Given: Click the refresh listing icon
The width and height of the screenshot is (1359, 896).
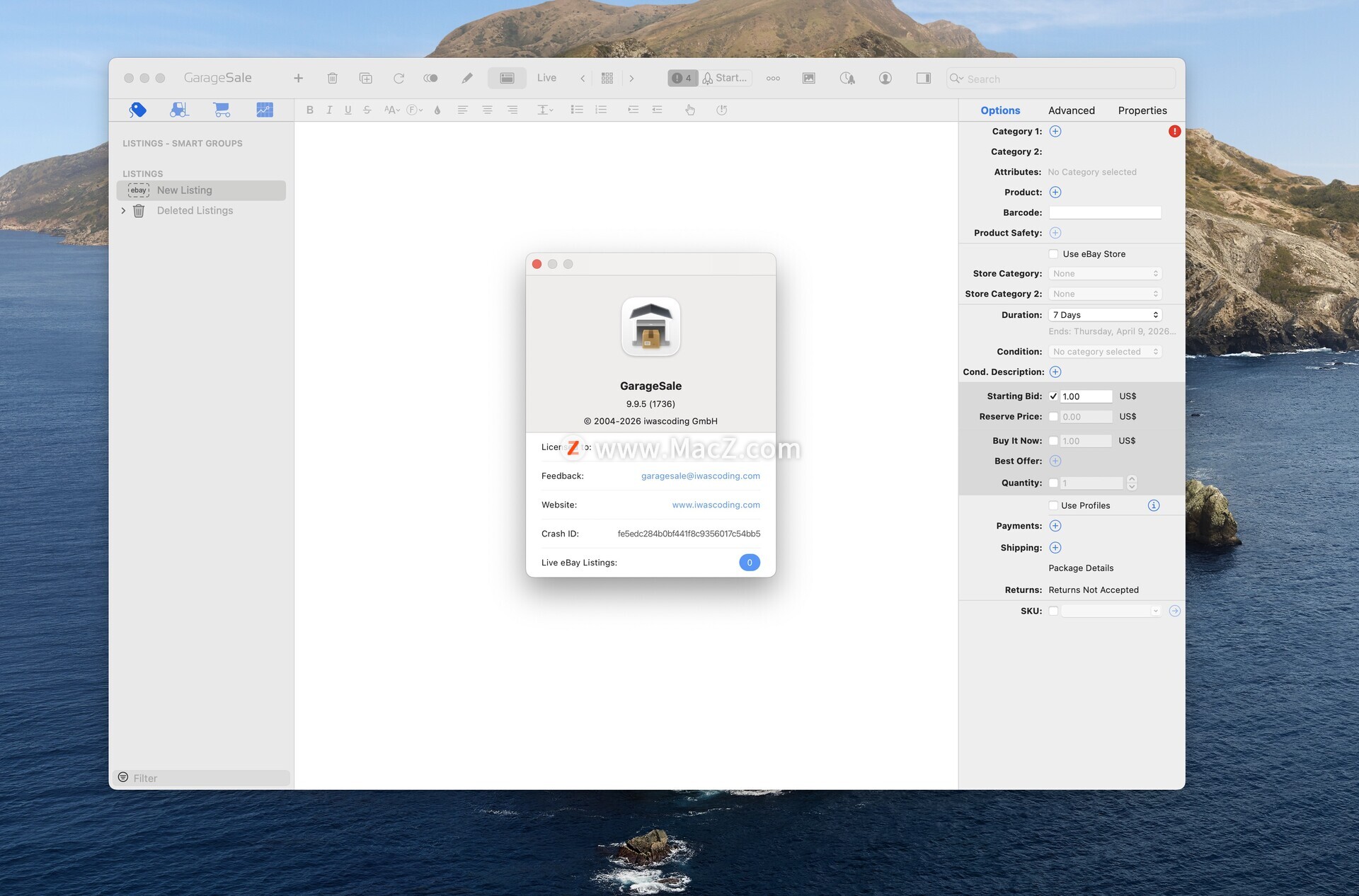Looking at the screenshot, I should click(x=398, y=78).
